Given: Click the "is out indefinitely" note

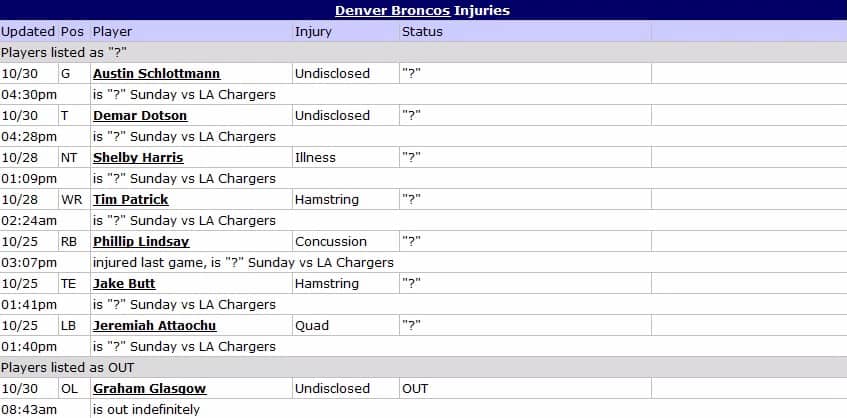Looking at the screenshot, I should 146,409.
